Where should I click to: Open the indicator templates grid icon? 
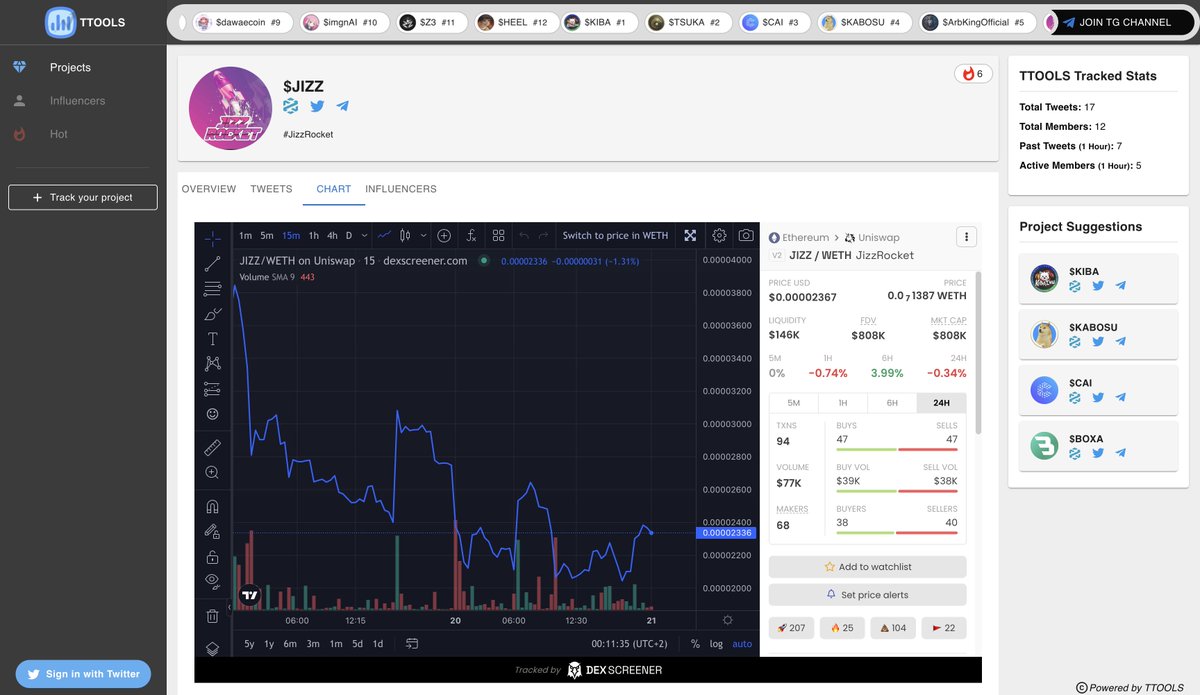498,236
